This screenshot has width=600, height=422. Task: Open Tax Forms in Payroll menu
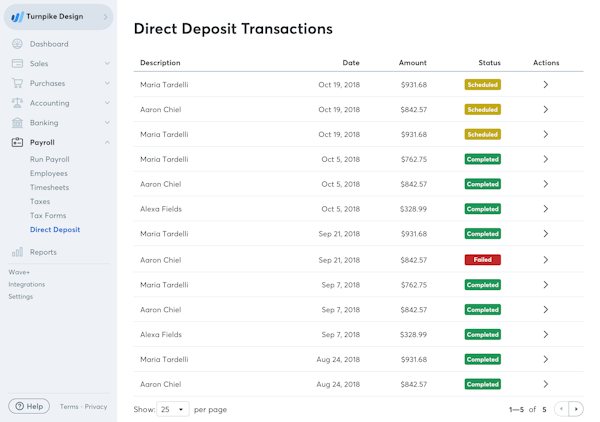(x=48, y=215)
